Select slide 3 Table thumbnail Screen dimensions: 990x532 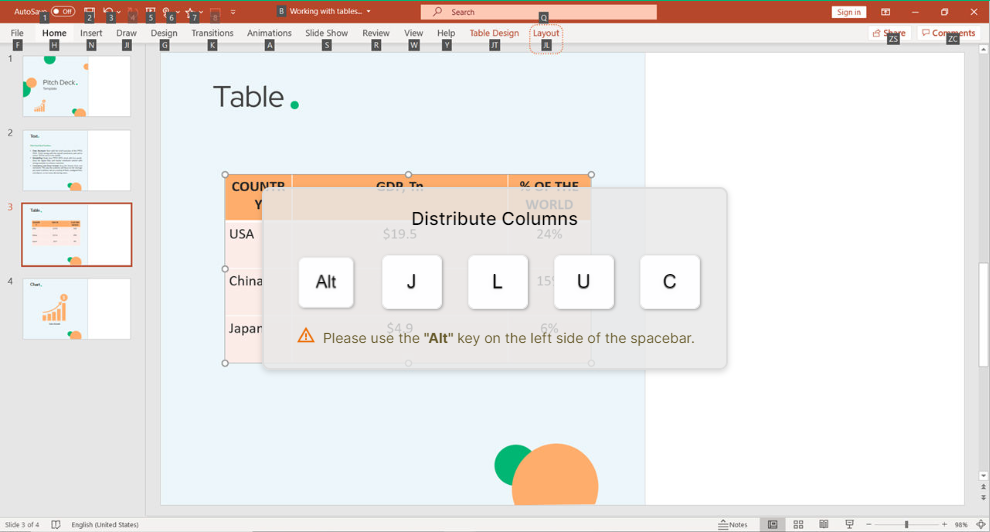tap(76, 235)
